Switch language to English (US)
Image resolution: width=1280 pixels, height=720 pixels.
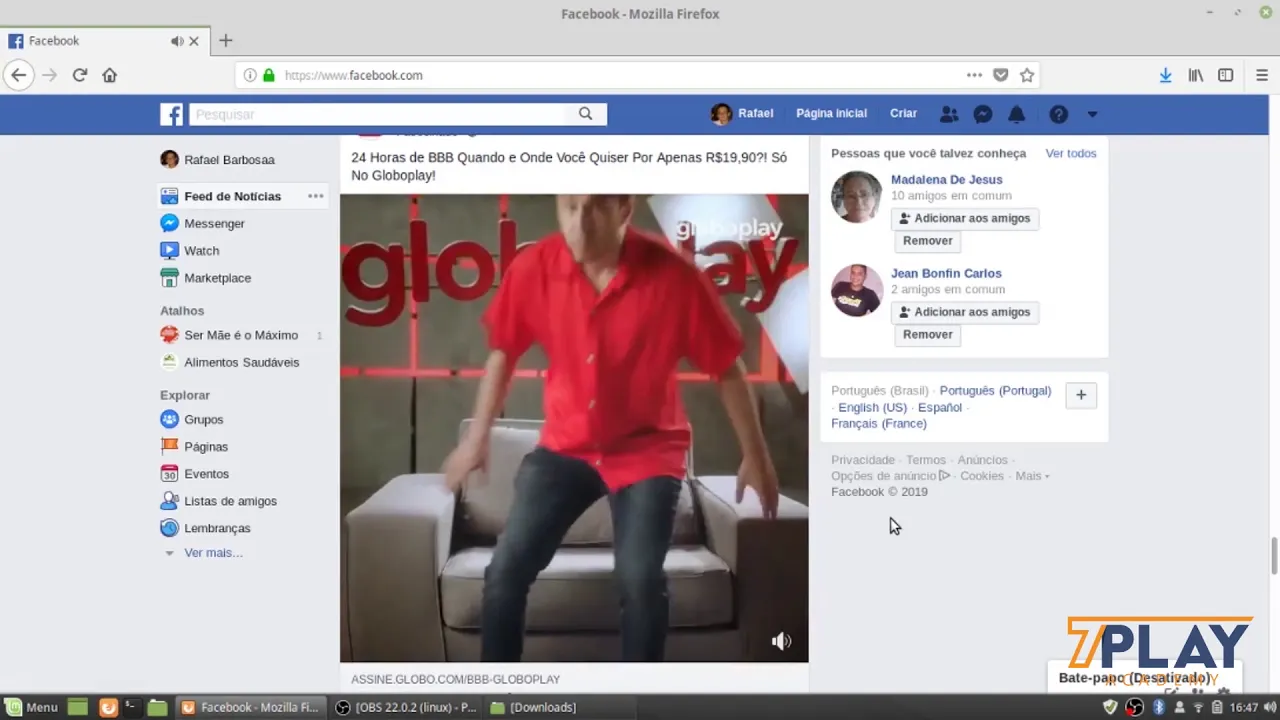click(872, 408)
